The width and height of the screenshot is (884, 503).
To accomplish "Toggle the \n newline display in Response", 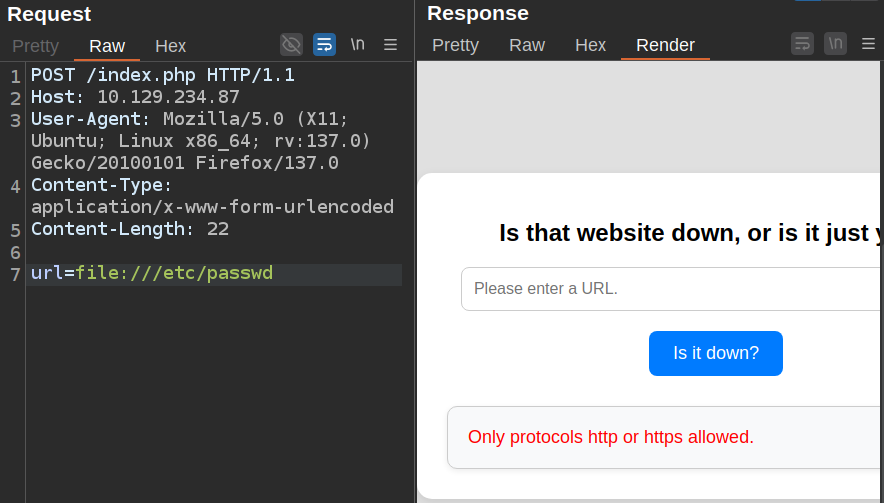I will pos(835,44).
